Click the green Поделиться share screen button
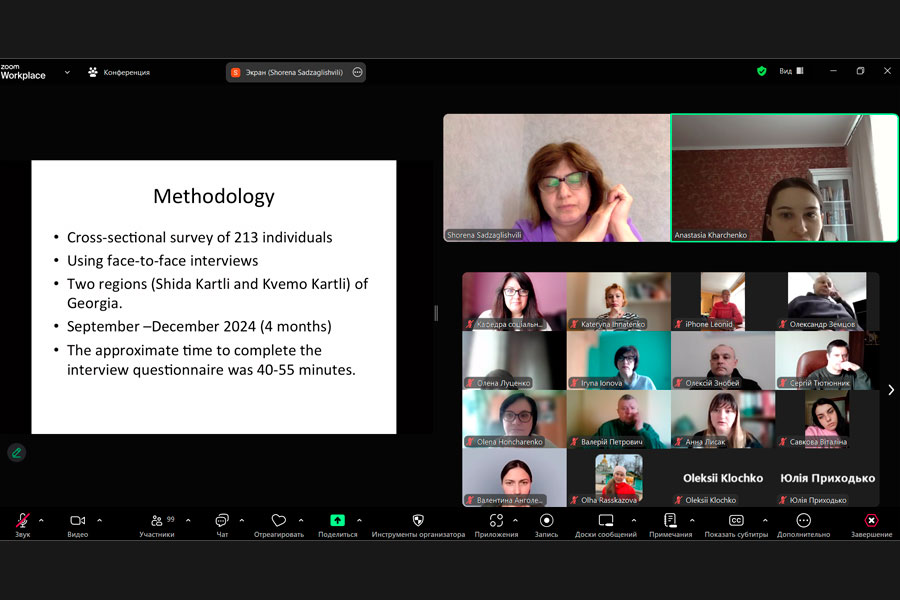Viewport: 900px width, 600px height. (337, 521)
